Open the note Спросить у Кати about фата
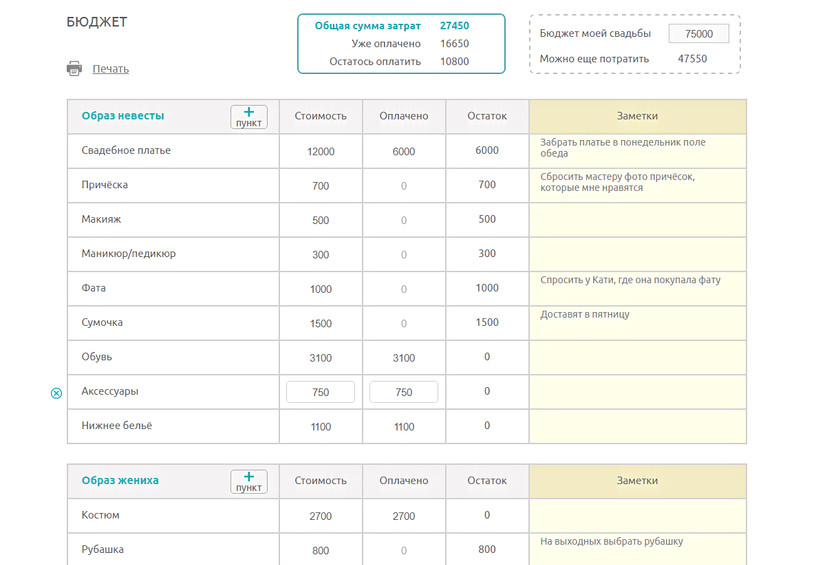 630,280
